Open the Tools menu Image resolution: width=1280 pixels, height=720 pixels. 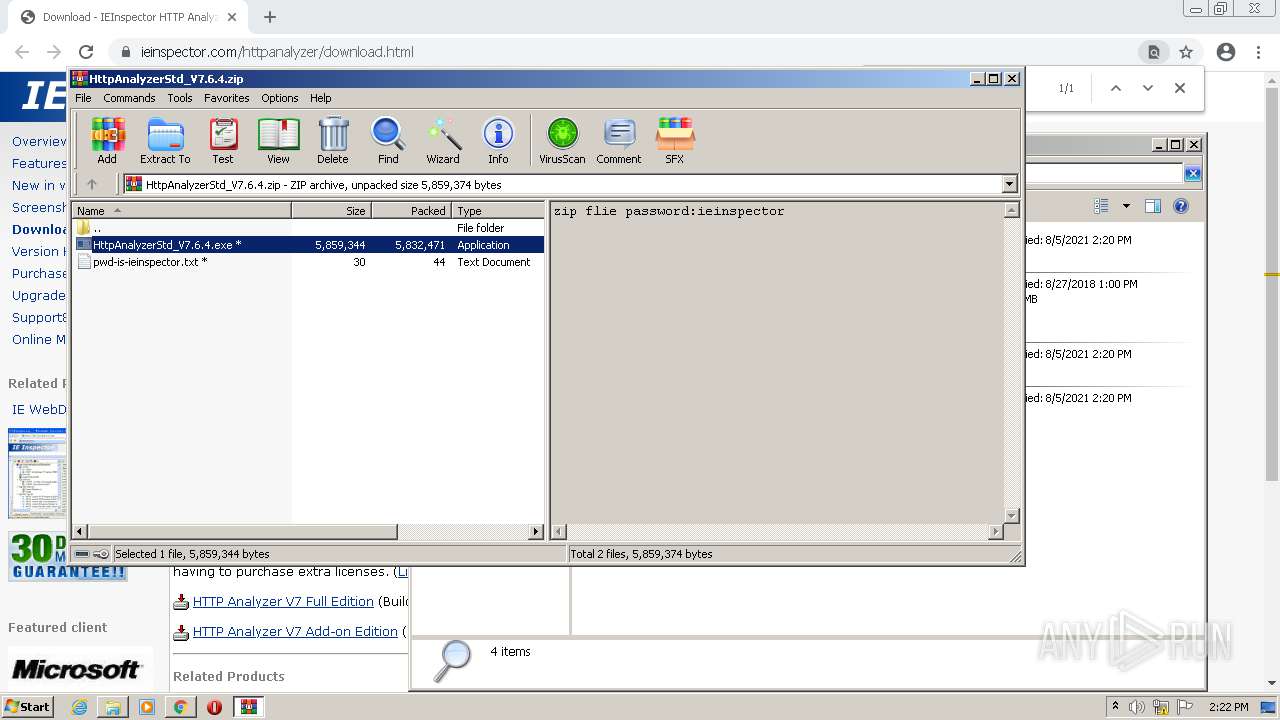pos(180,98)
